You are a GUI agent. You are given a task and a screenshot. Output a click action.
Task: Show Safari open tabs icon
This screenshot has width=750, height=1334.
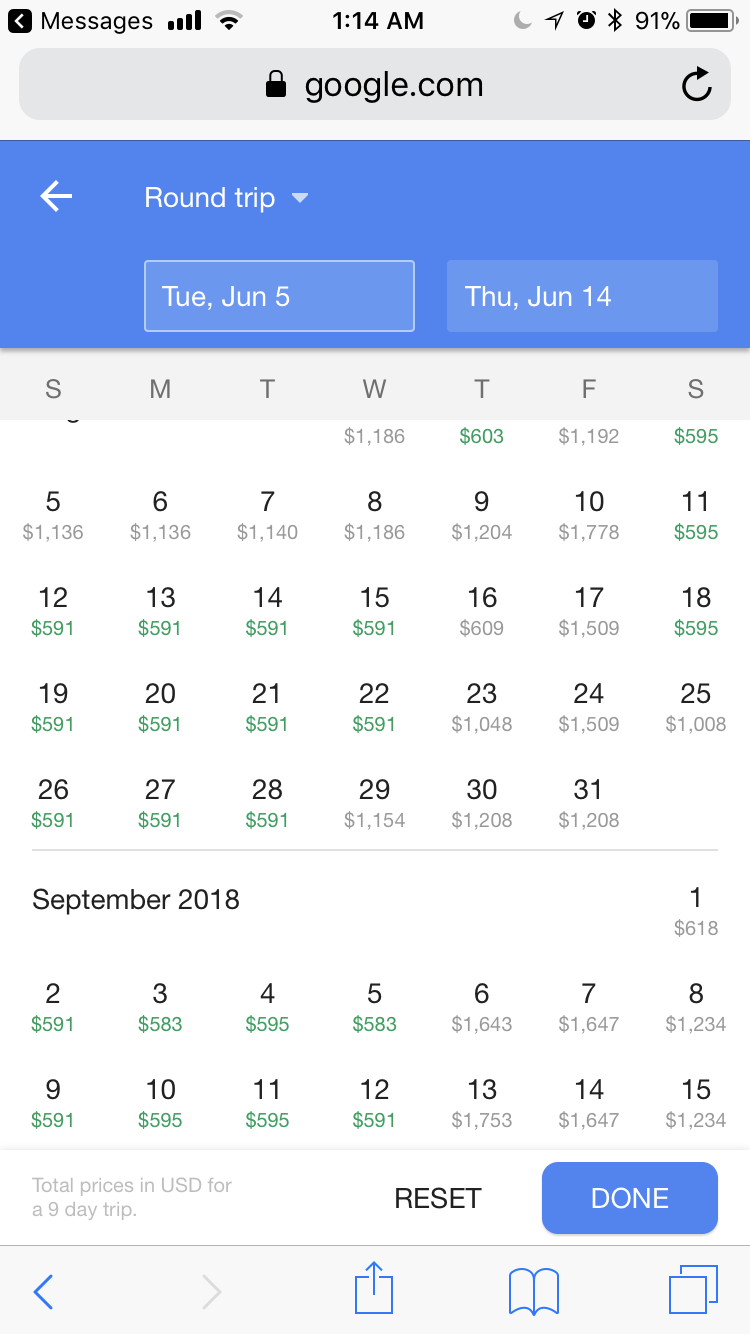click(x=693, y=1290)
